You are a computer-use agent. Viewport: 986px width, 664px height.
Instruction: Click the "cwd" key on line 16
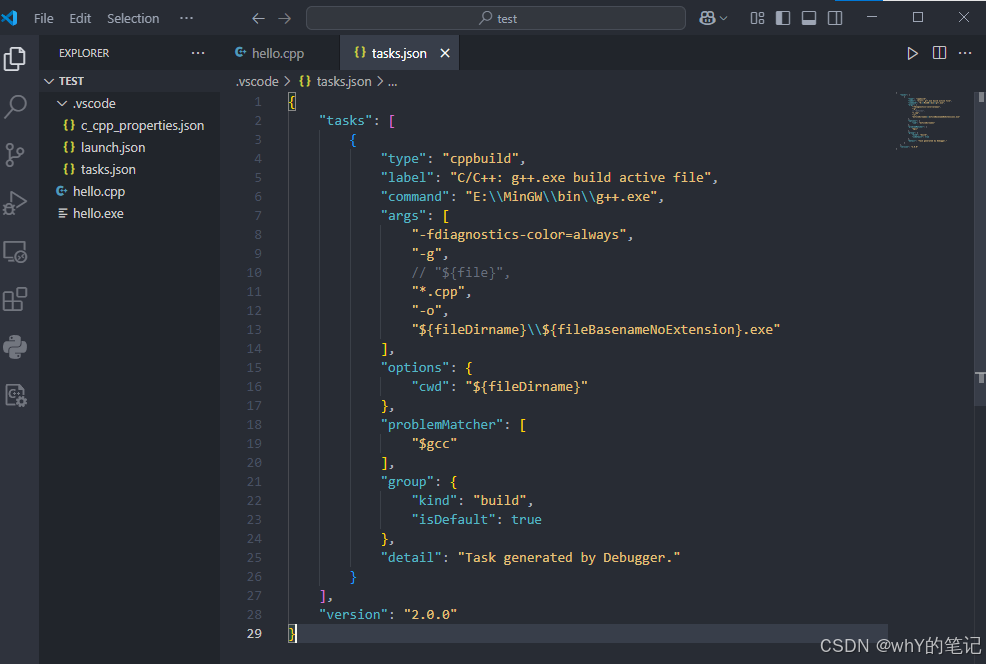click(x=431, y=387)
